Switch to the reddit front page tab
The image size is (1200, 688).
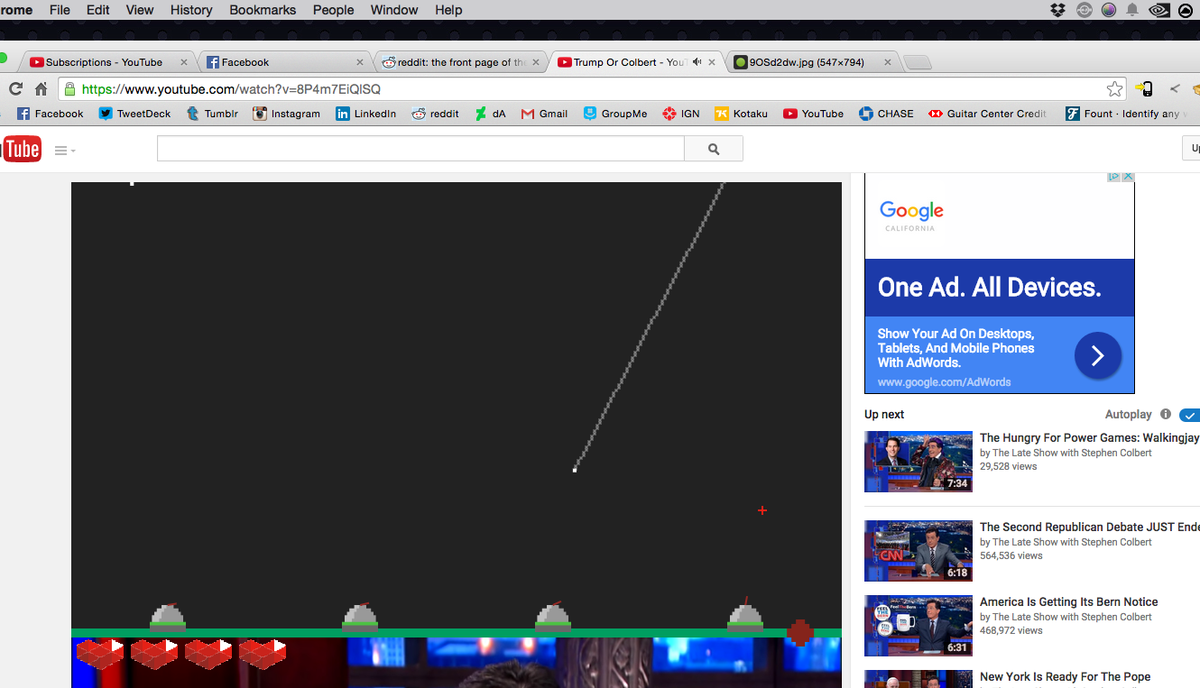(x=461, y=62)
